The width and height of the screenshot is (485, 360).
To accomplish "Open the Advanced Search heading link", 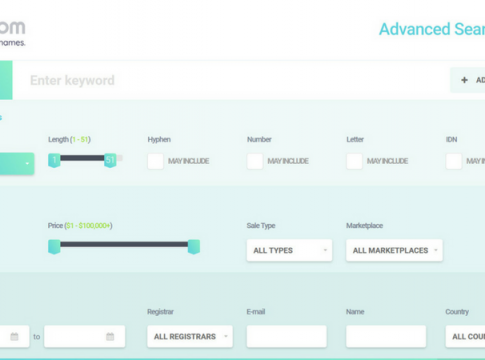I will click(x=432, y=29).
